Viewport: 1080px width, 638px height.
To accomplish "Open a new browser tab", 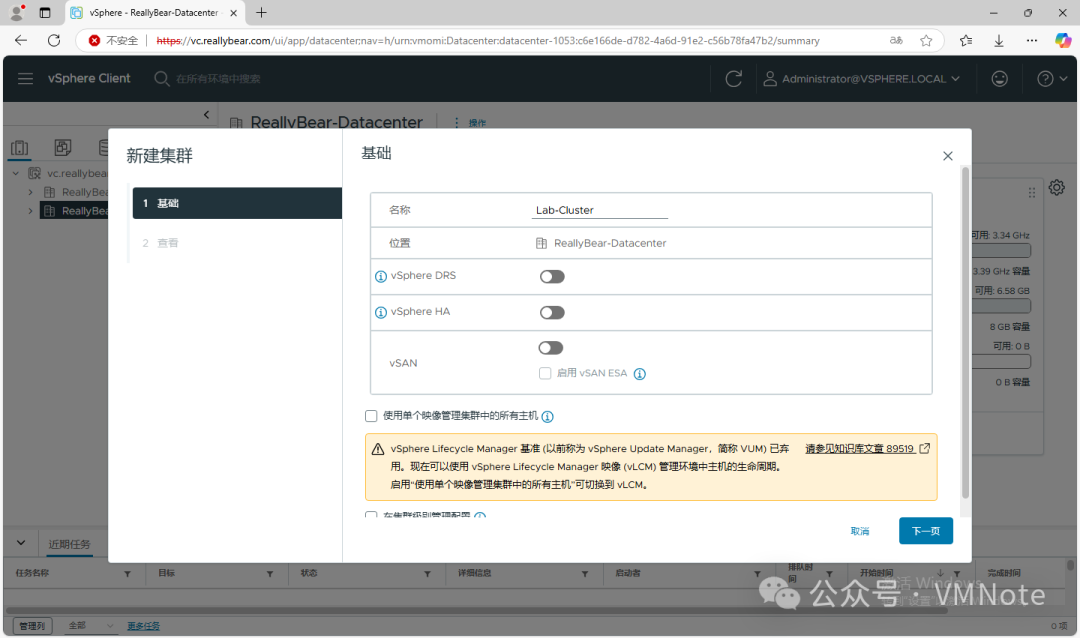I will click(x=261, y=12).
